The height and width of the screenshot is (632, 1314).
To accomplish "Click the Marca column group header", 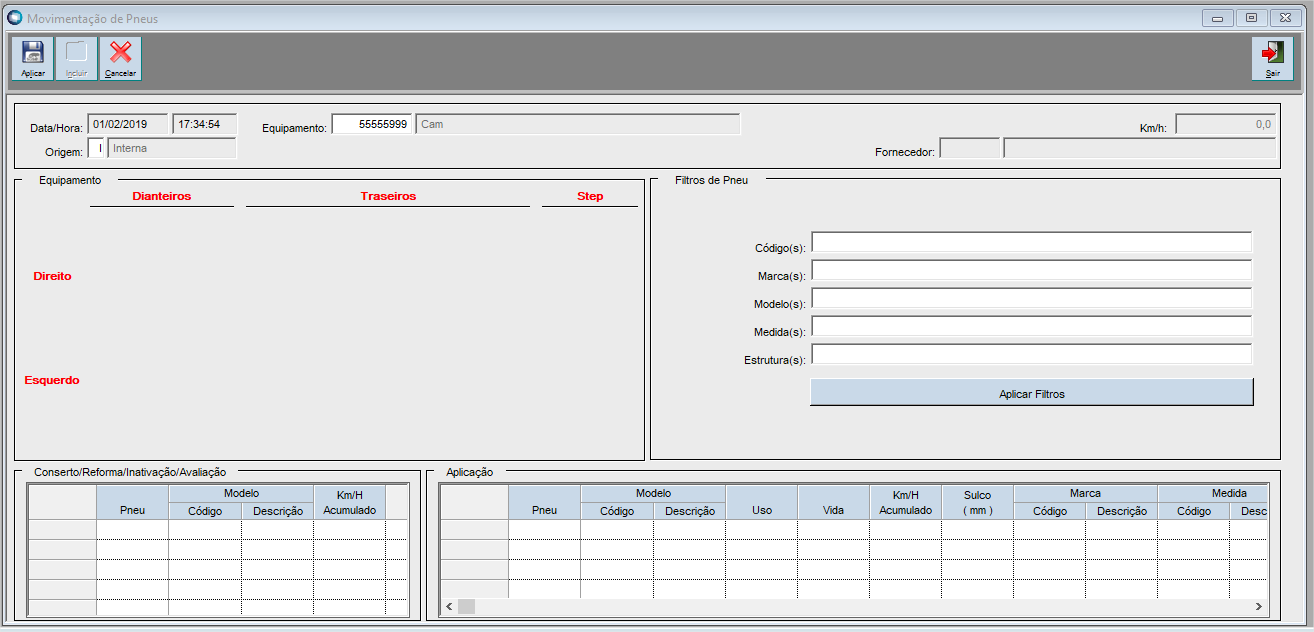I will (x=1086, y=493).
